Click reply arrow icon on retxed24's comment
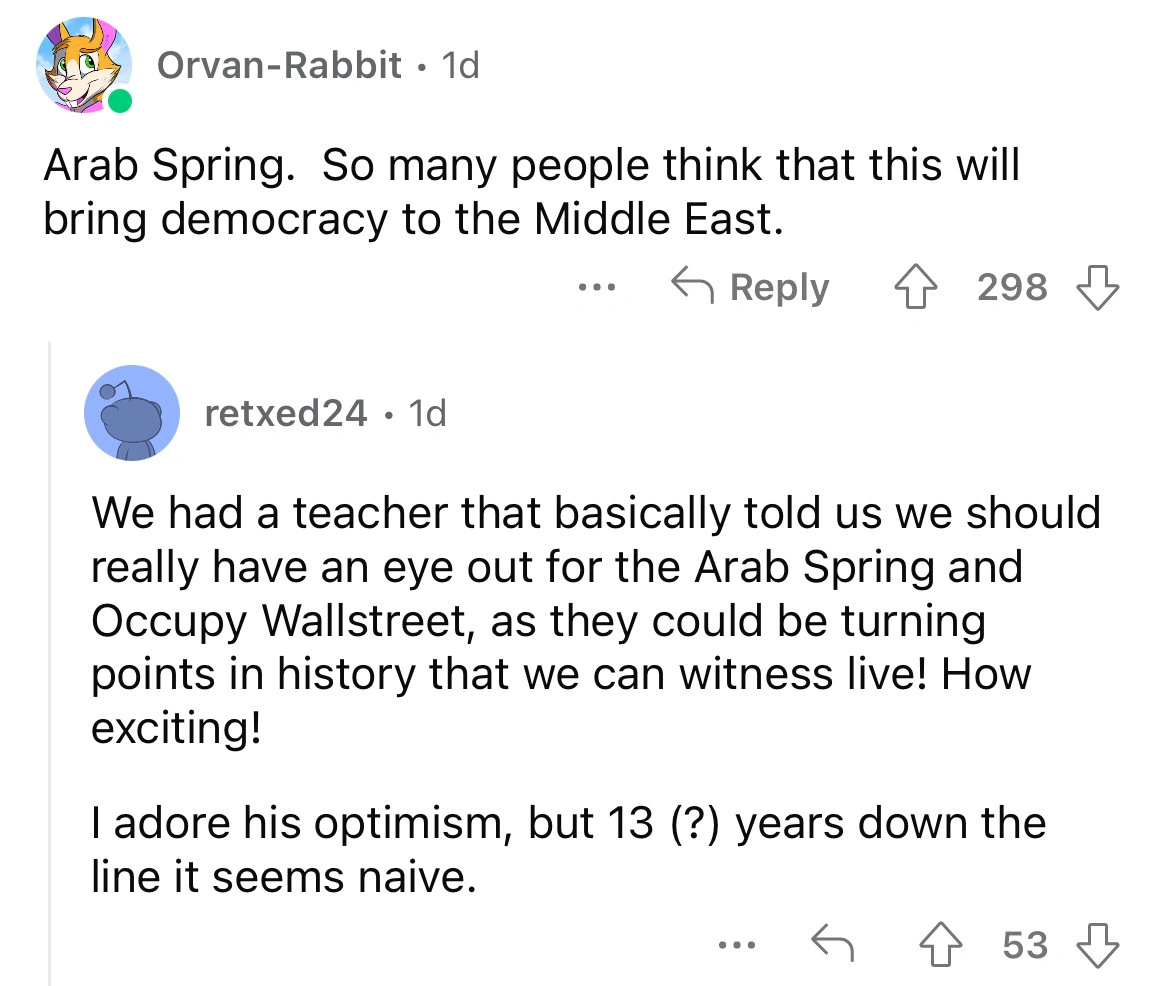 point(829,944)
